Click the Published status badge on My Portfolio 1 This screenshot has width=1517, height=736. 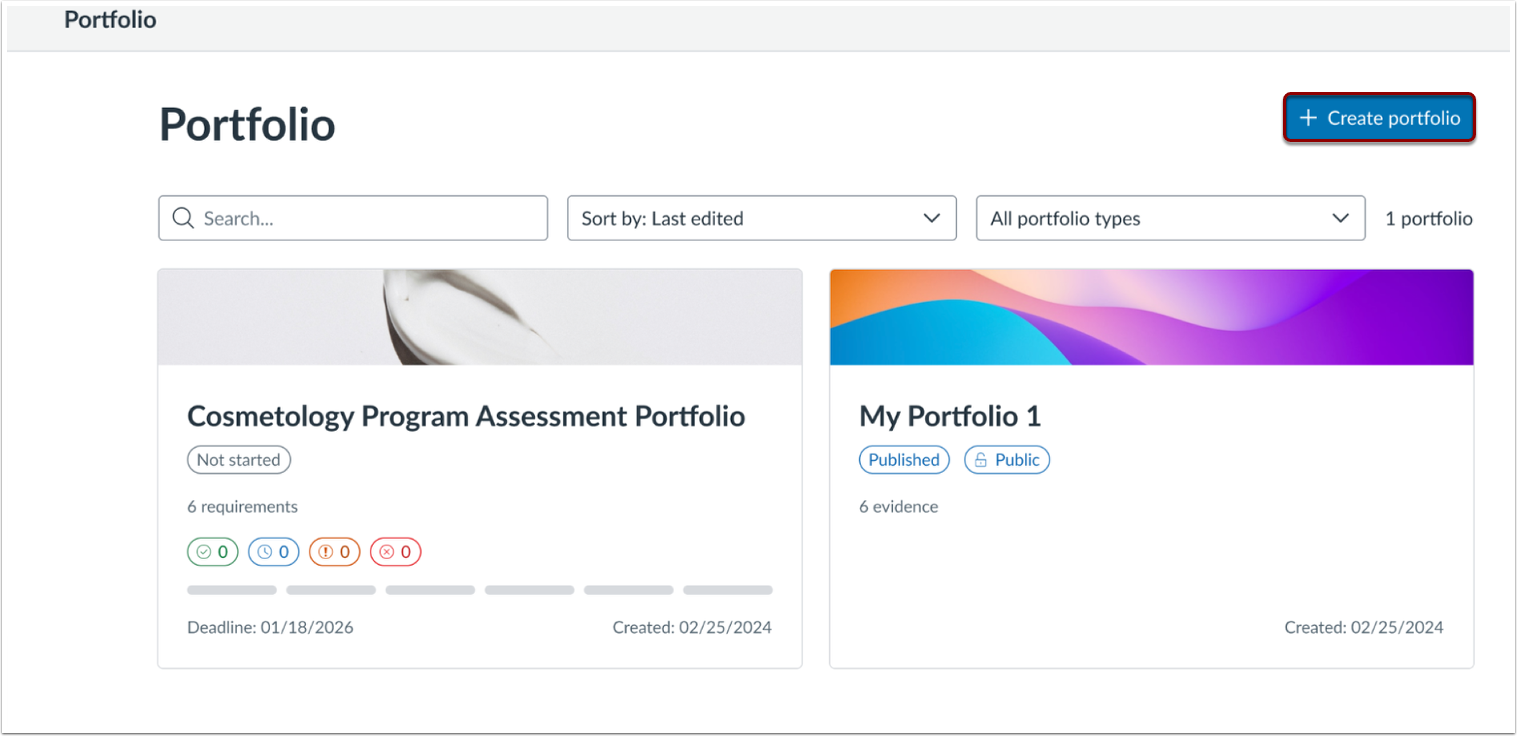pos(903,459)
